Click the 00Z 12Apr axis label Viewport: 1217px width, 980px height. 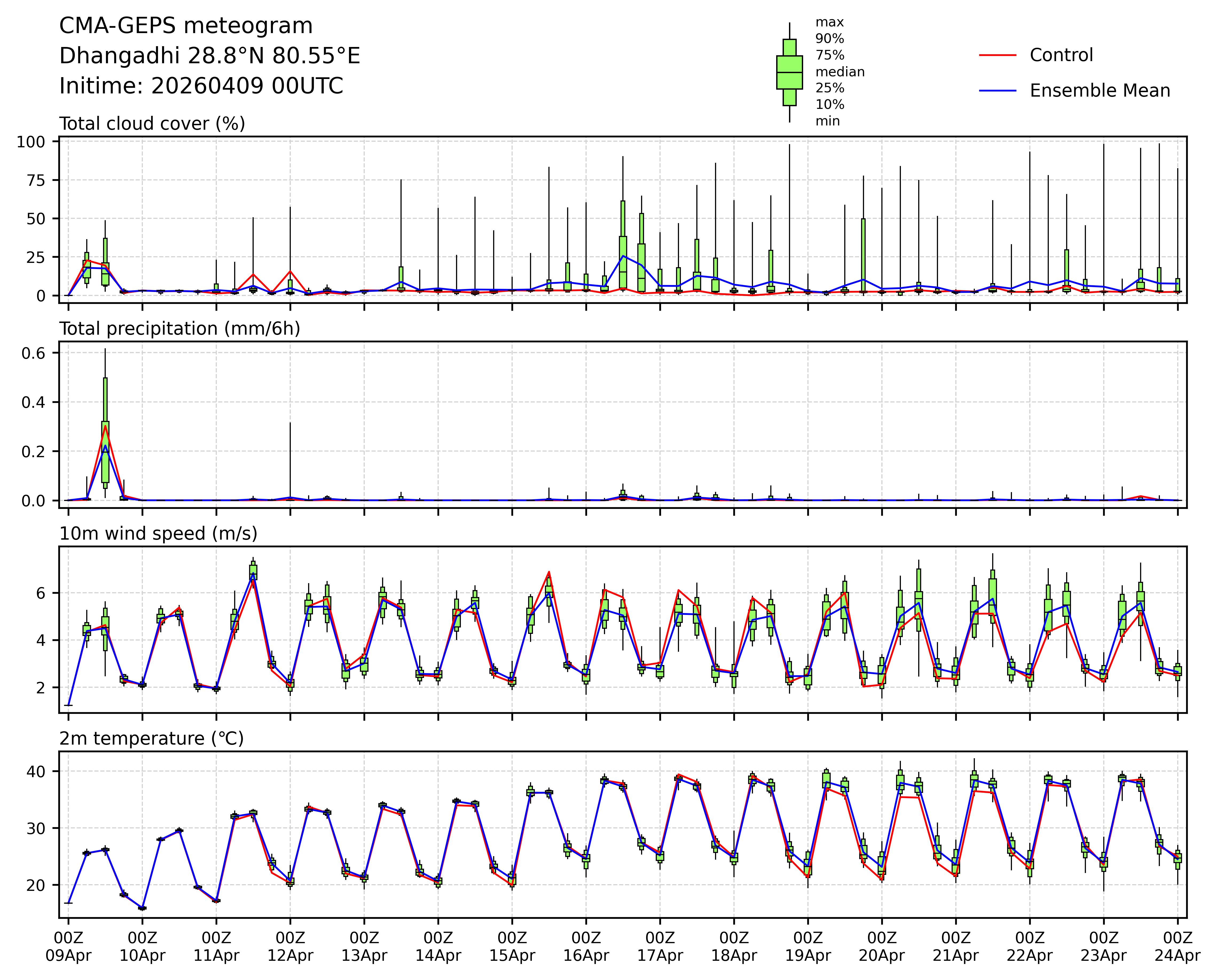[x=290, y=947]
